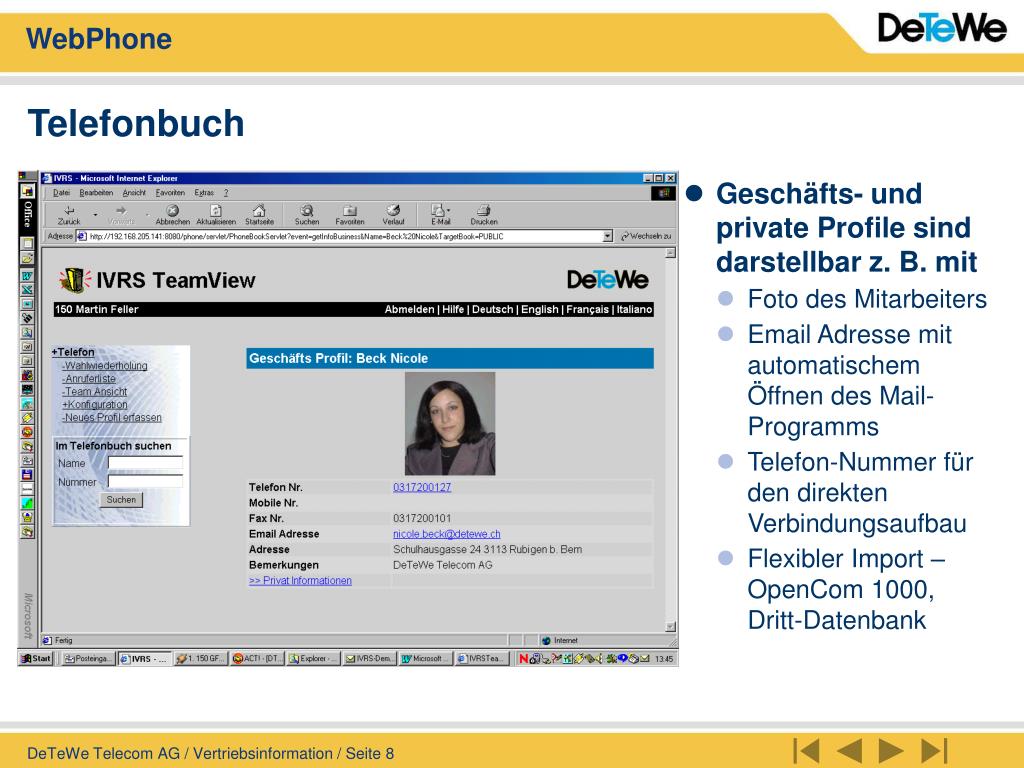Image resolution: width=1024 pixels, height=768 pixels.
Task: Open the Team Ansicht link
Action: (95, 392)
